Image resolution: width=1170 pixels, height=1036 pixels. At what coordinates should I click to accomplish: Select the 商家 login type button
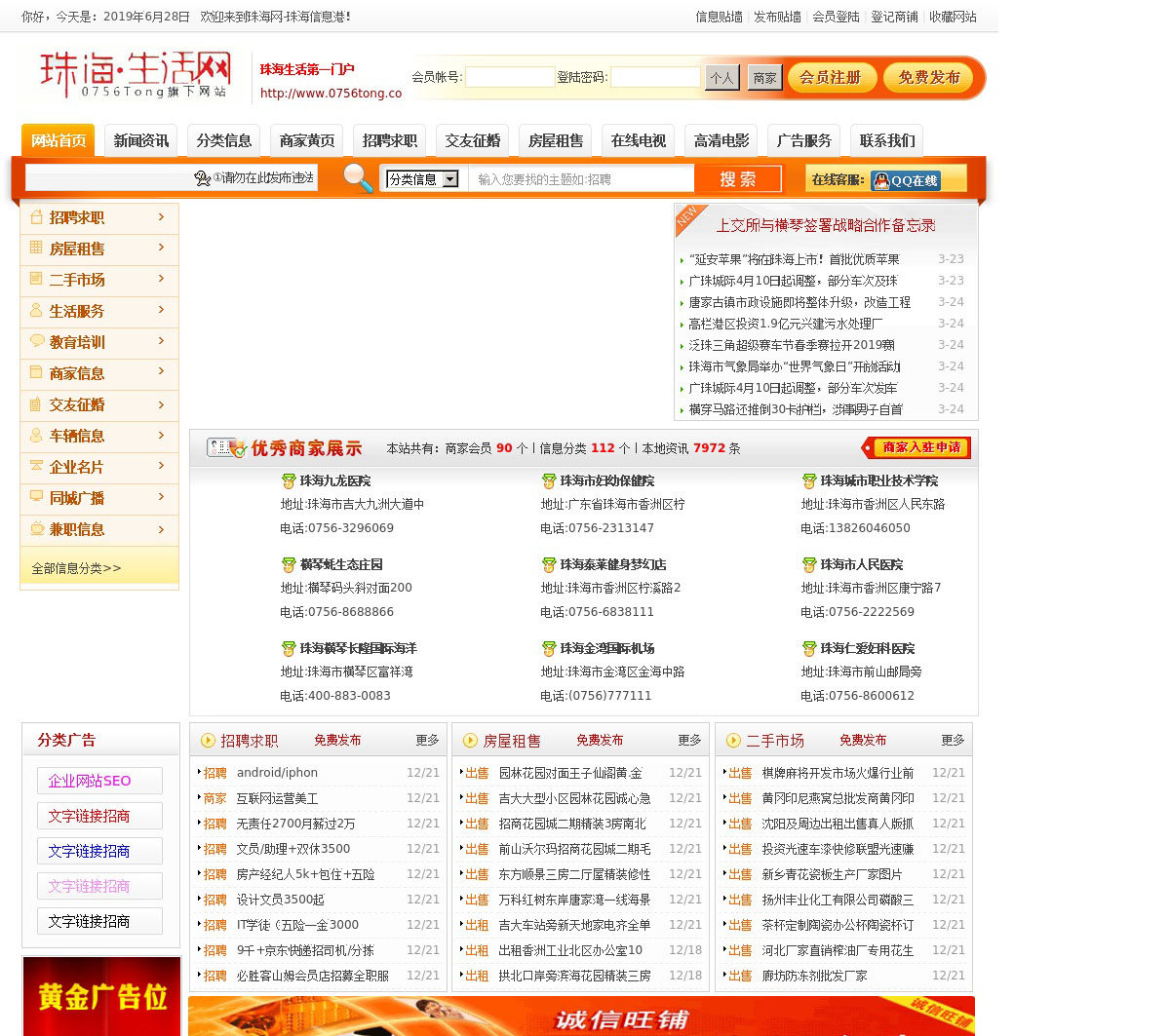pyautogui.click(x=764, y=78)
